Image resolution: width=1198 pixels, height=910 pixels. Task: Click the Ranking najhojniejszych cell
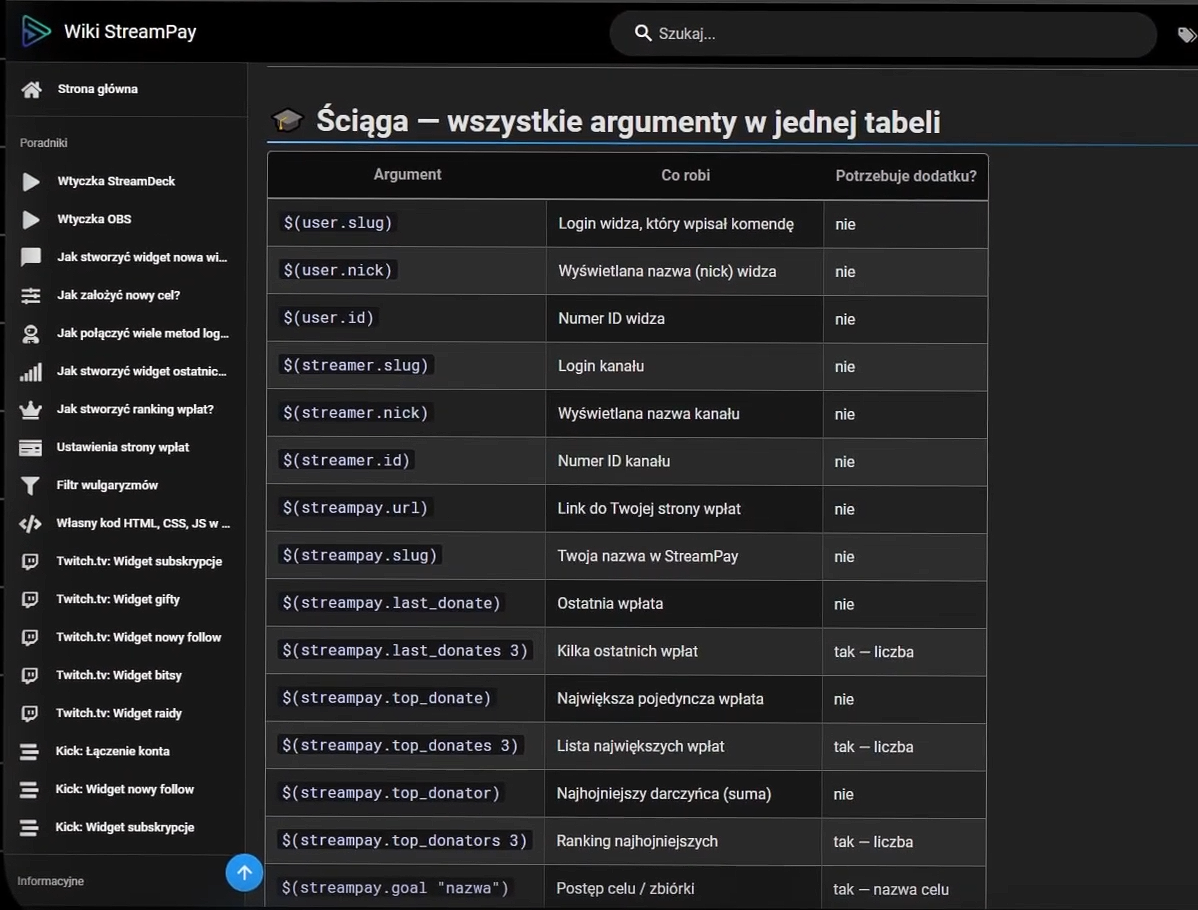tap(683, 841)
